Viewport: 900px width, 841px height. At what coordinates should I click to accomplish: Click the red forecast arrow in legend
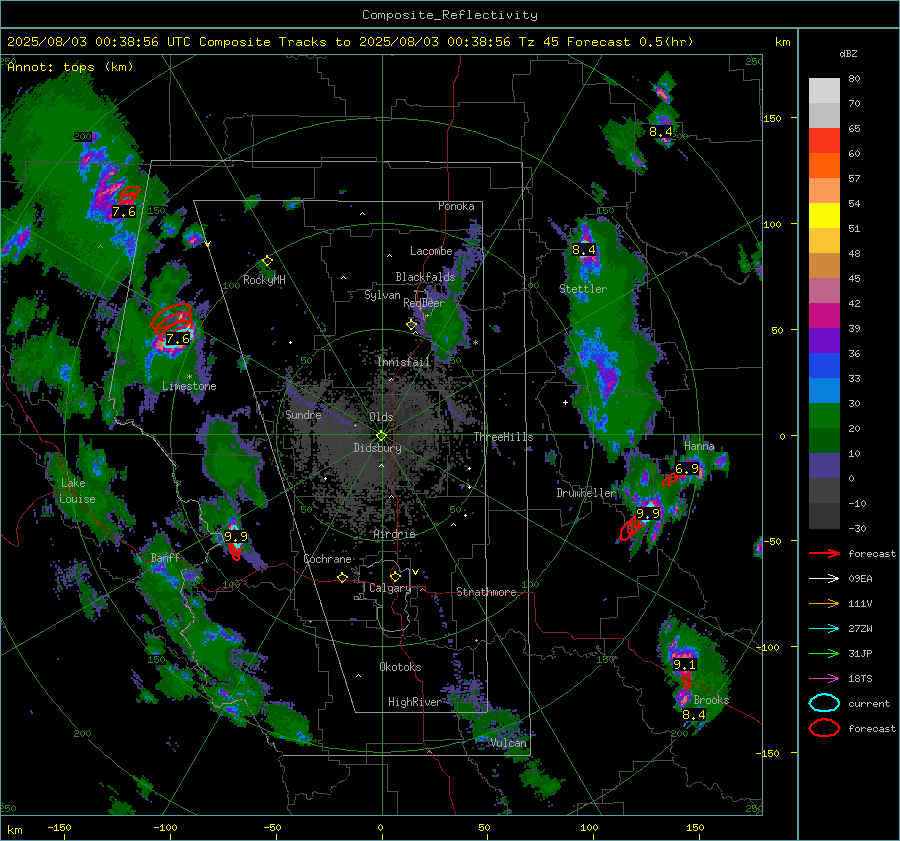[x=824, y=553]
